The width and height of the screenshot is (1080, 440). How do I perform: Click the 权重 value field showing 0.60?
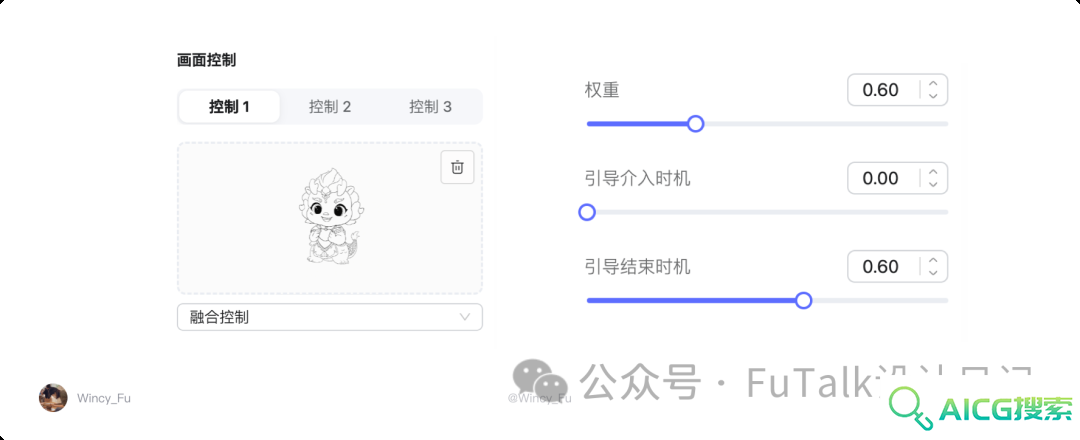[884, 90]
